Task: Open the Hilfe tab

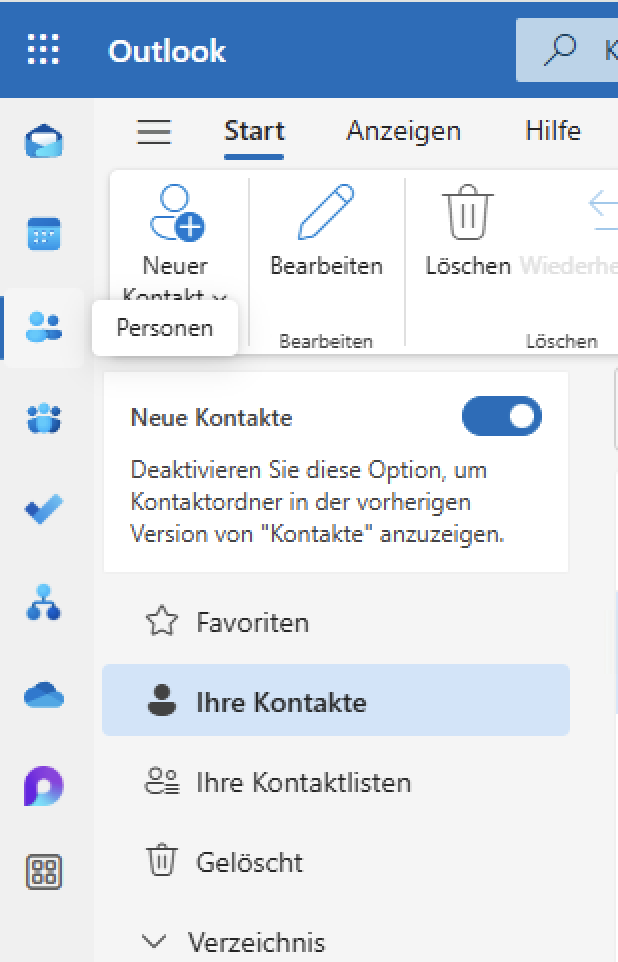Action: coord(552,131)
